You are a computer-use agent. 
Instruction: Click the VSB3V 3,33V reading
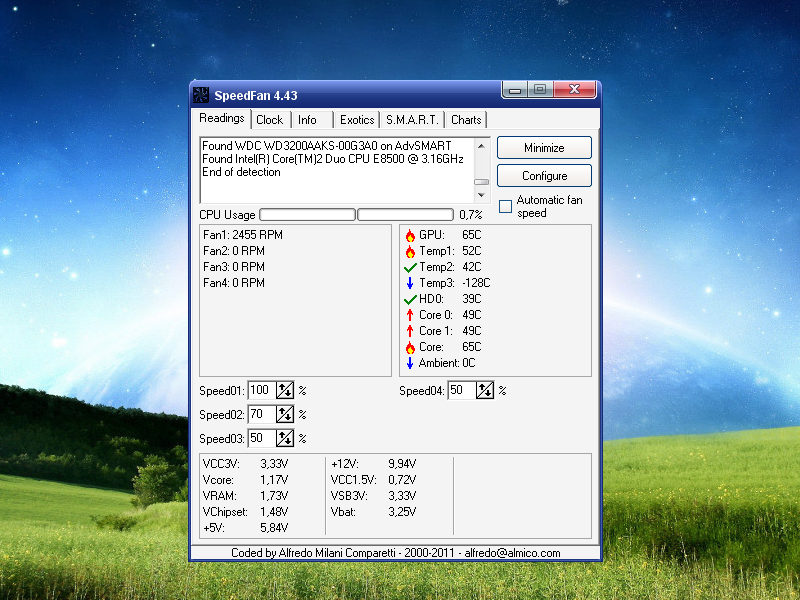coord(373,496)
